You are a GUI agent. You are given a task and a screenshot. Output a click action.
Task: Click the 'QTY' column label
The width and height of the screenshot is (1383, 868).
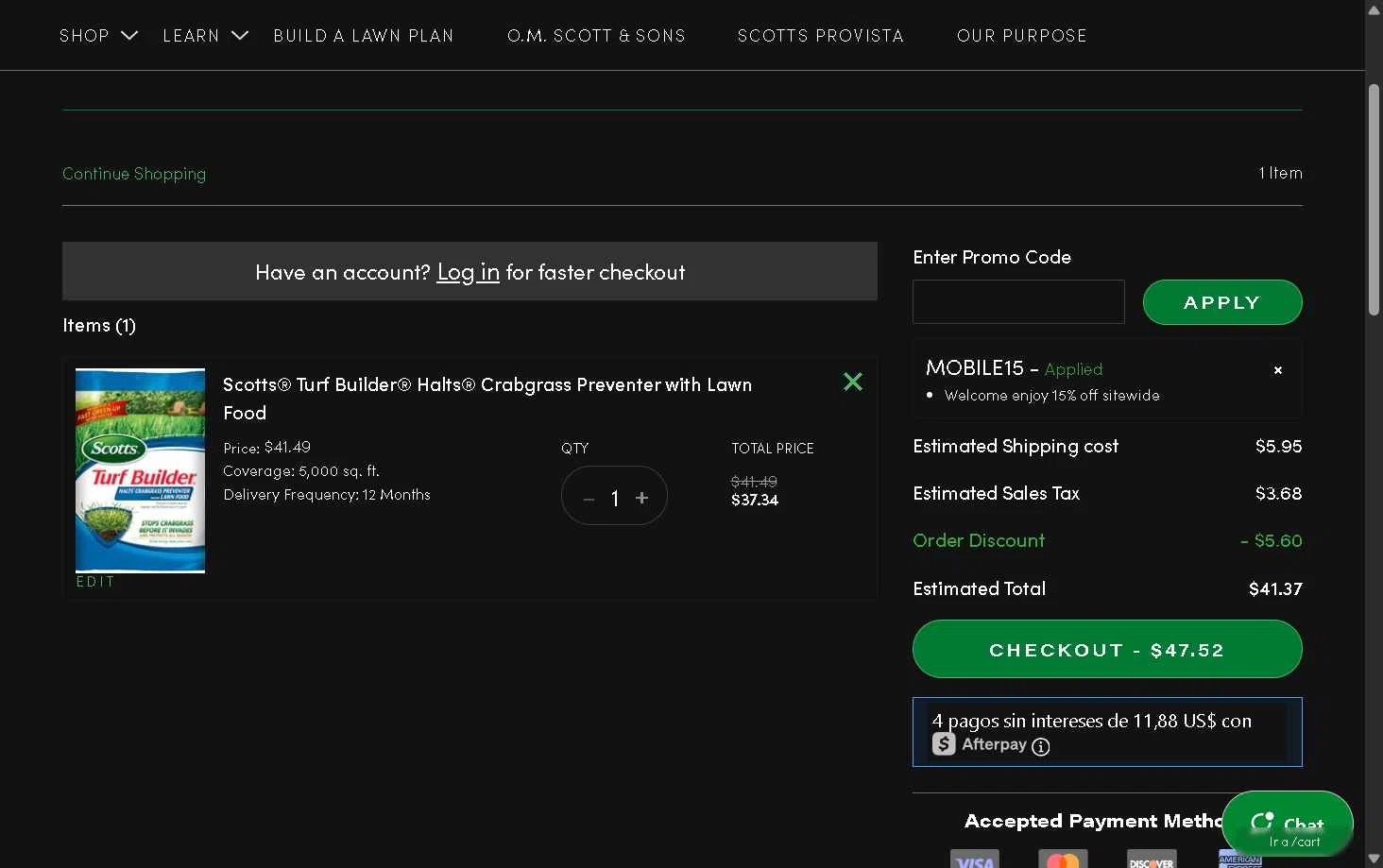coord(574,449)
